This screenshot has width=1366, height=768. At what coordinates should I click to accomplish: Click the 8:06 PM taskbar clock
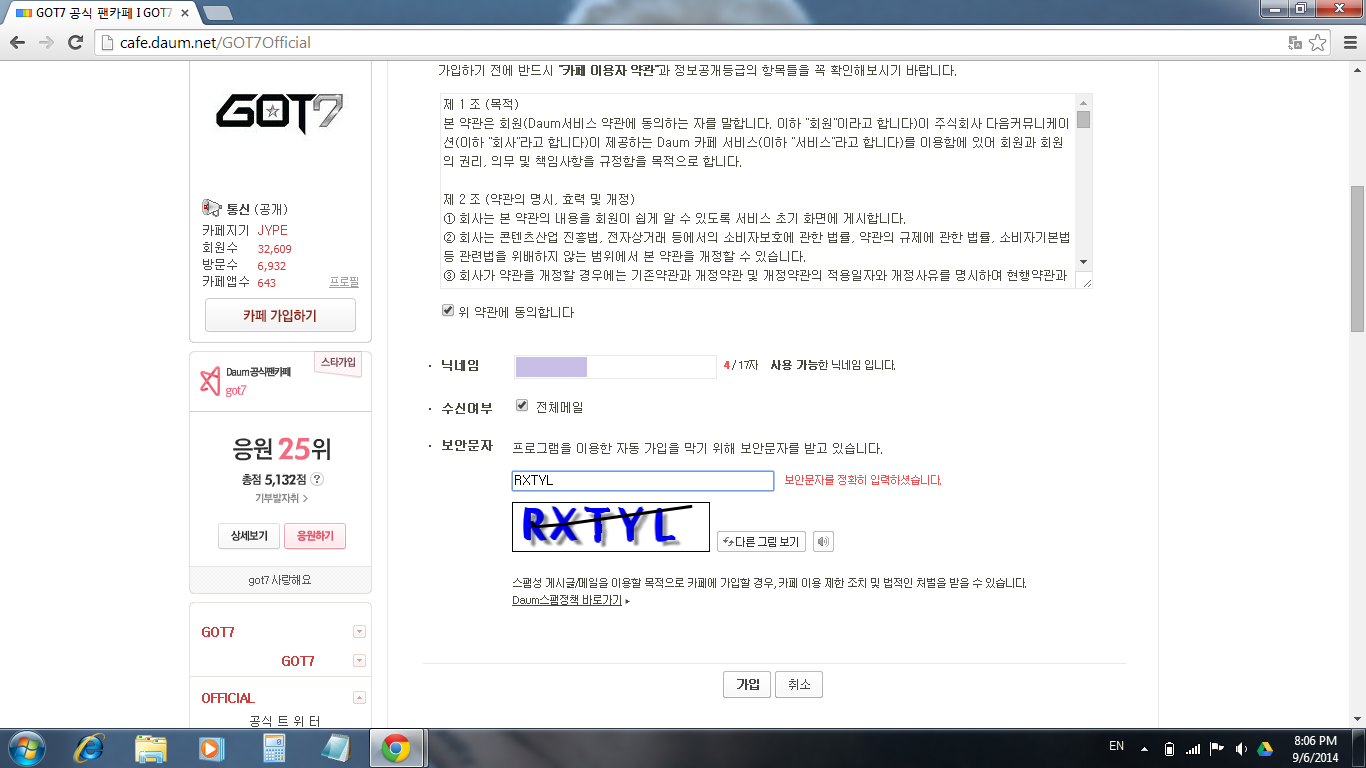point(1315,748)
